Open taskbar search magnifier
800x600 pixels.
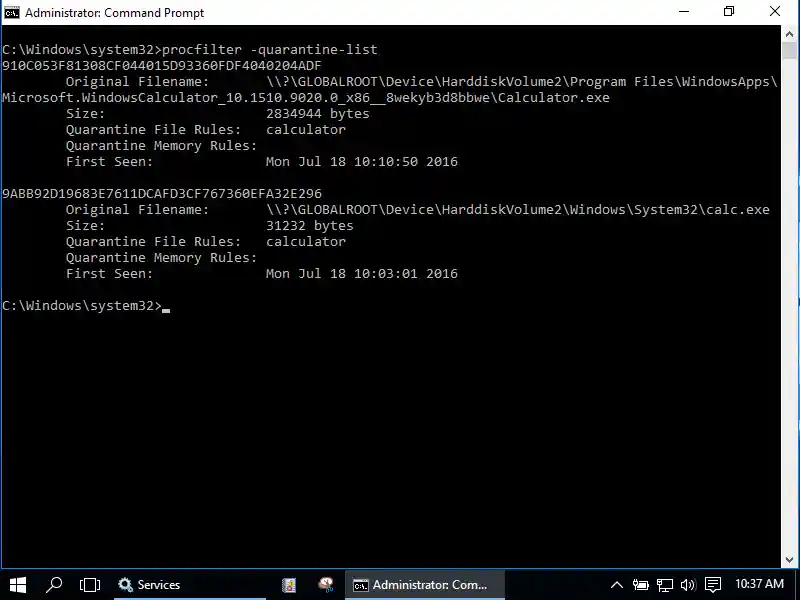(54, 585)
